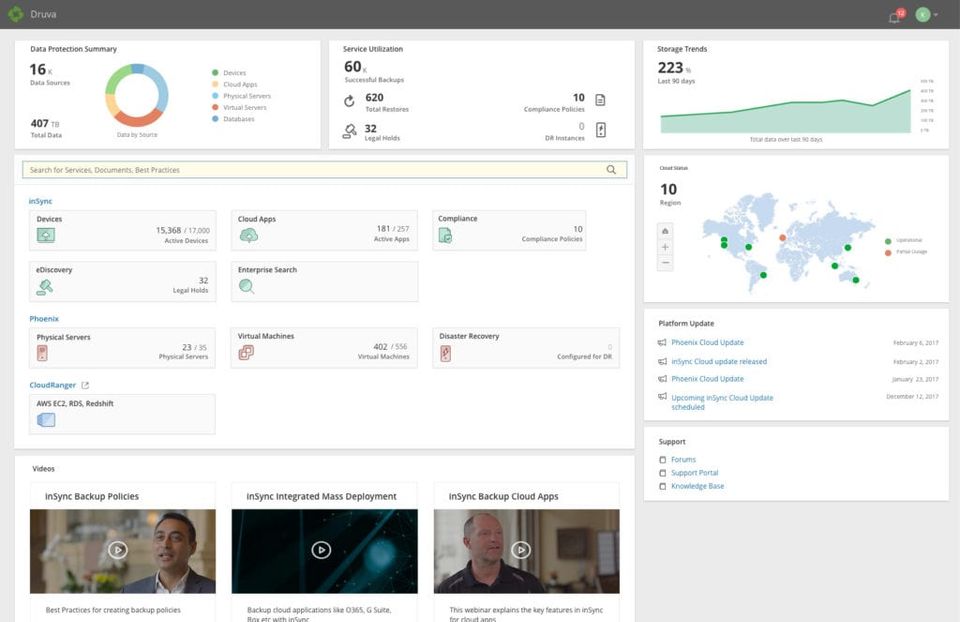Viewport: 960px width, 622px height.
Task: Click the Devices card icon
Action: tap(45, 235)
